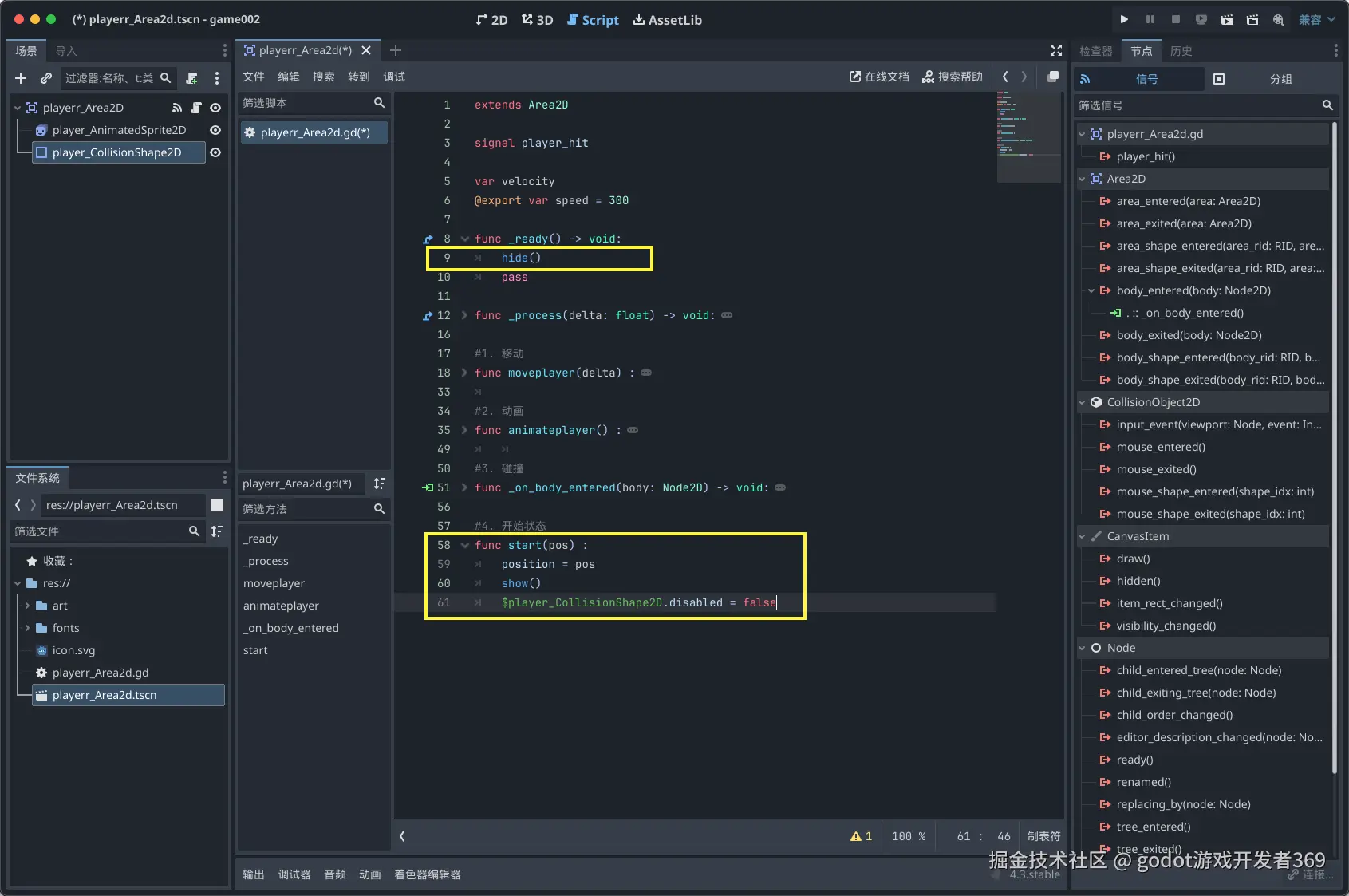
Task: Close the playerr_Area2d script tab
Action: [x=366, y=50]
